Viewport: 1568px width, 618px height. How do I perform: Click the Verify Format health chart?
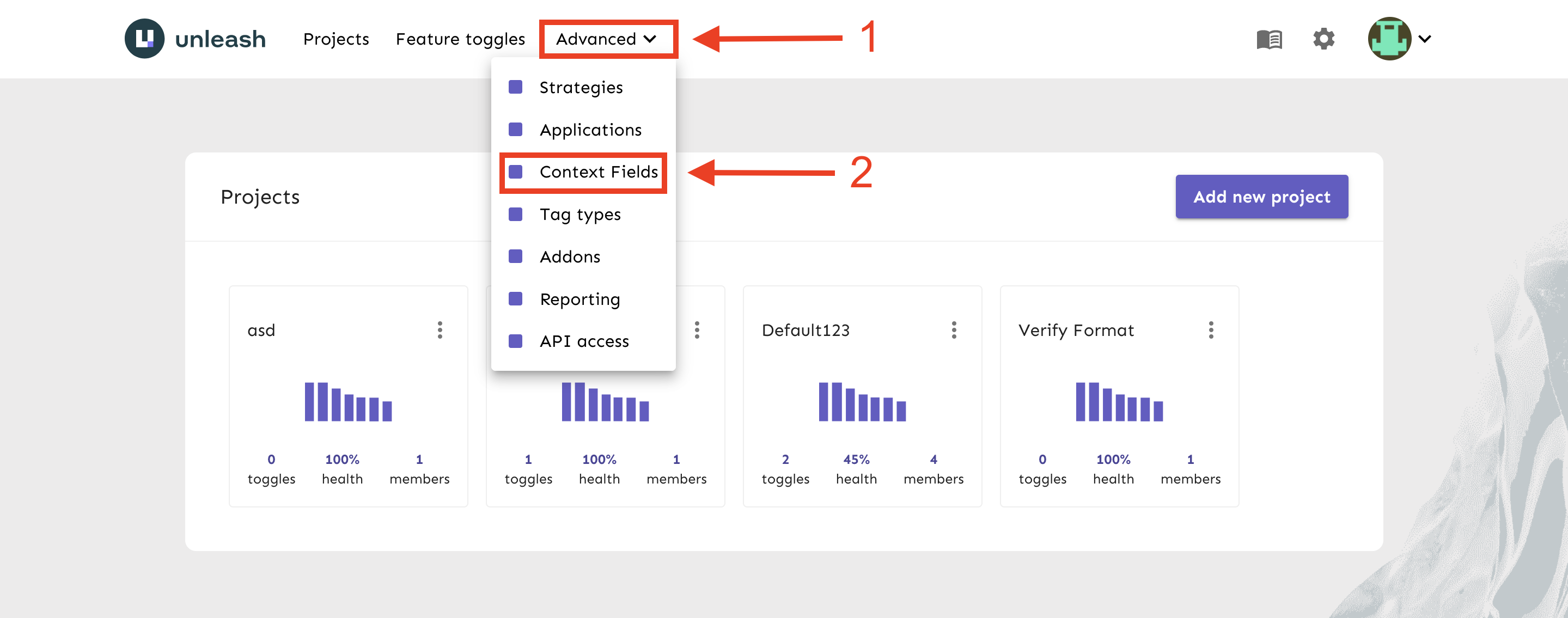pyautogui.click(x=1119, y=401)
